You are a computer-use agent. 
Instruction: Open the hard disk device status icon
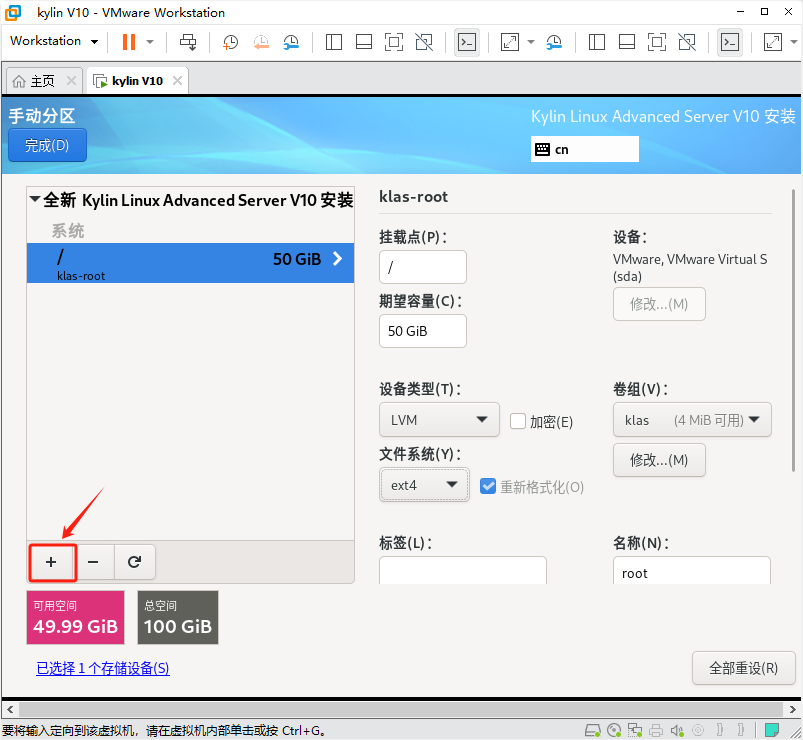coord(593,730)
